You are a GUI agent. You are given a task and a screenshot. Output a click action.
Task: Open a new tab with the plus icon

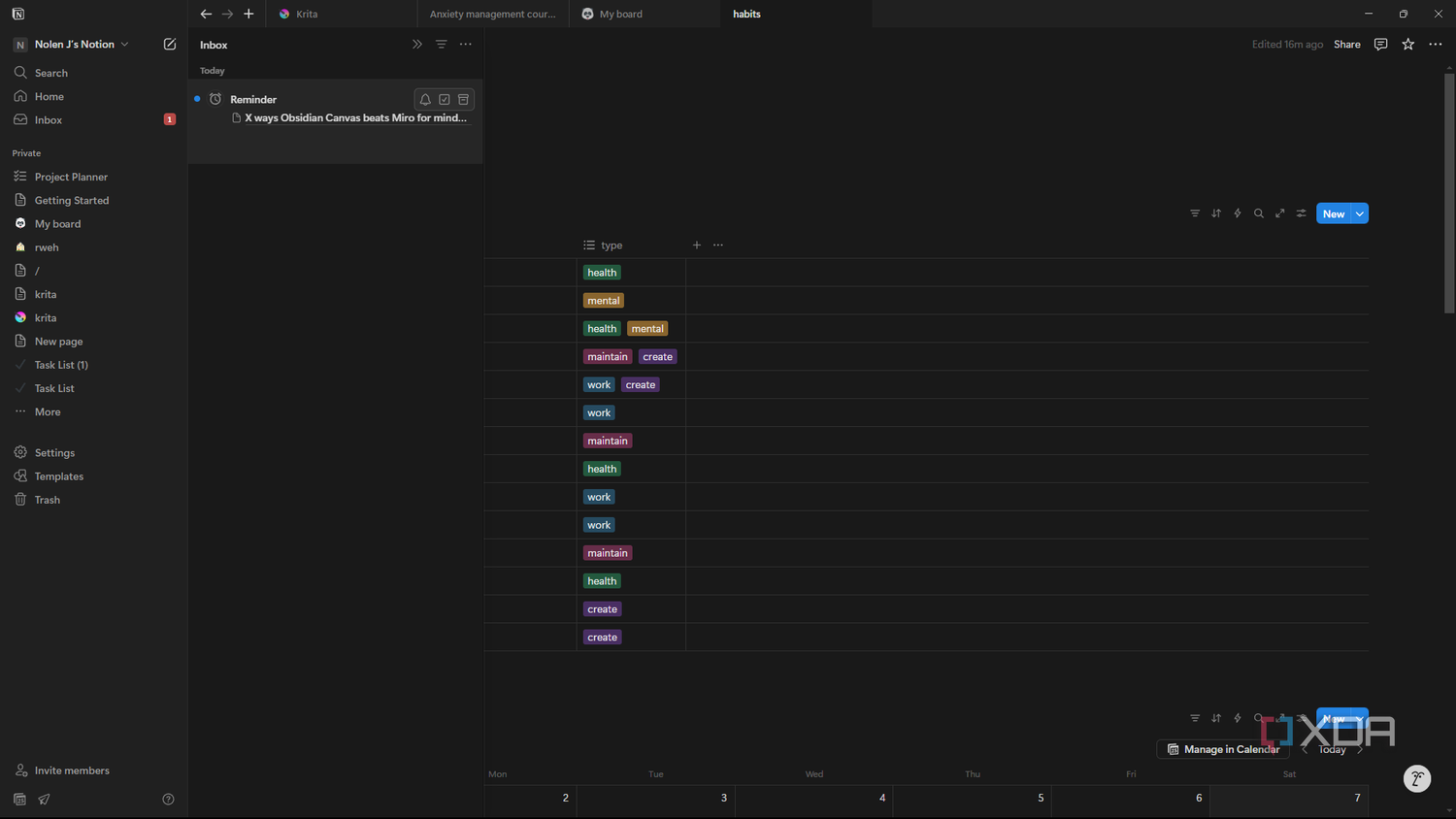click(x=248, y=15)
